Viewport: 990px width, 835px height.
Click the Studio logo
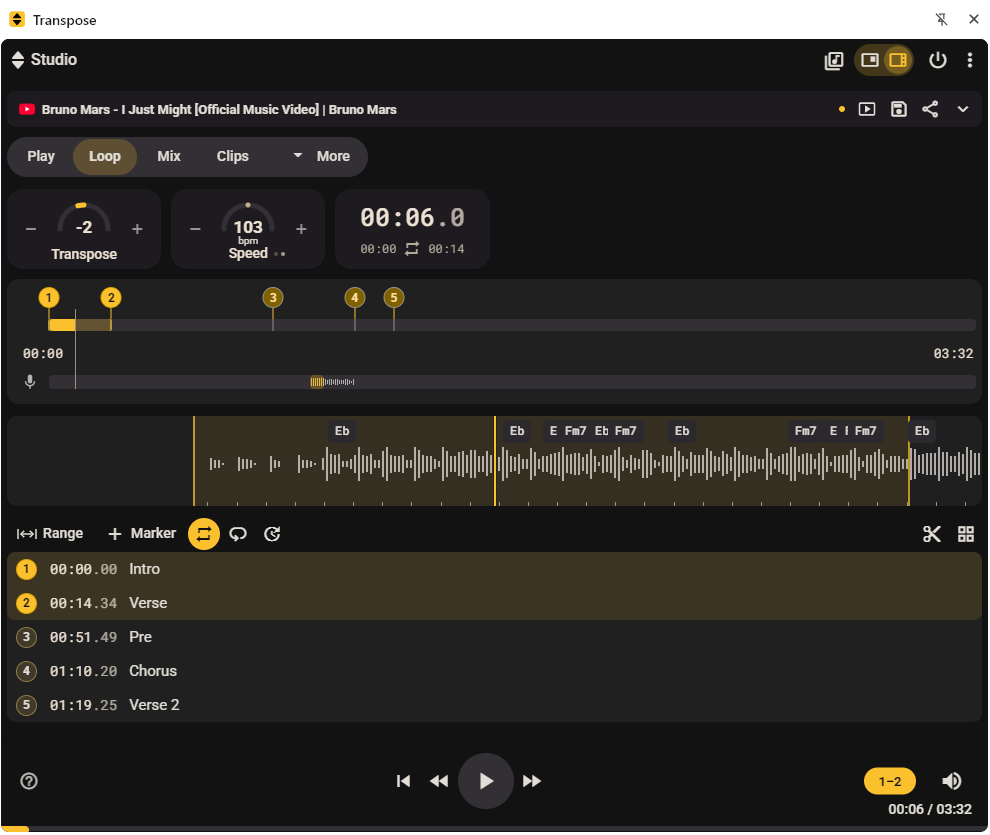pyautogui.click(x=44, y=60)
